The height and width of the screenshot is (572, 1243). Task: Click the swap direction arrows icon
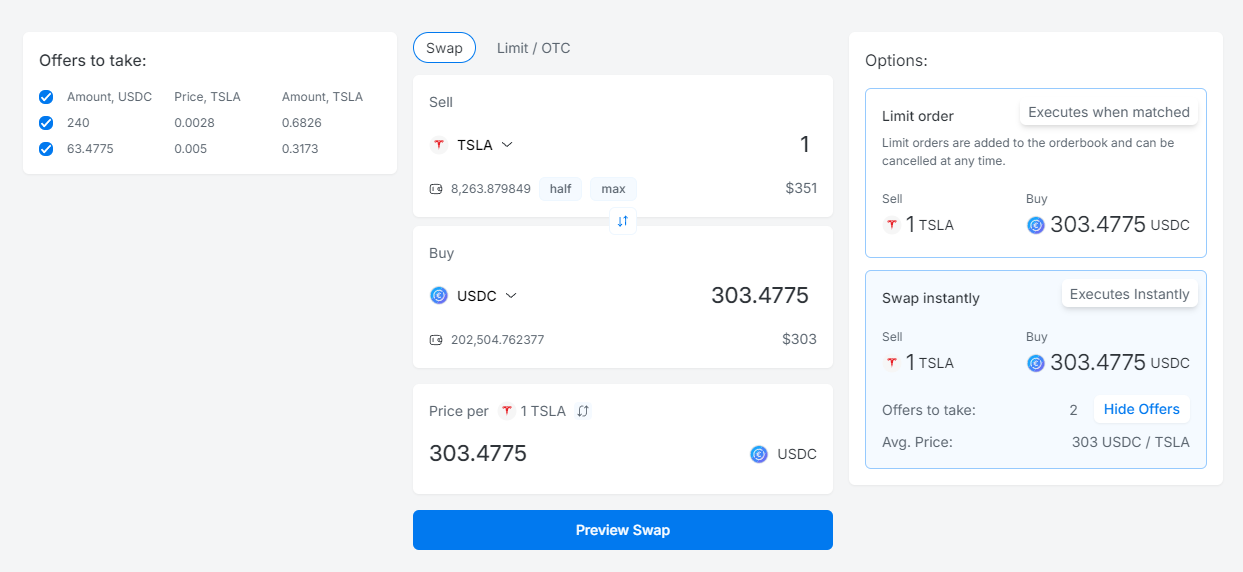point(622,221)
